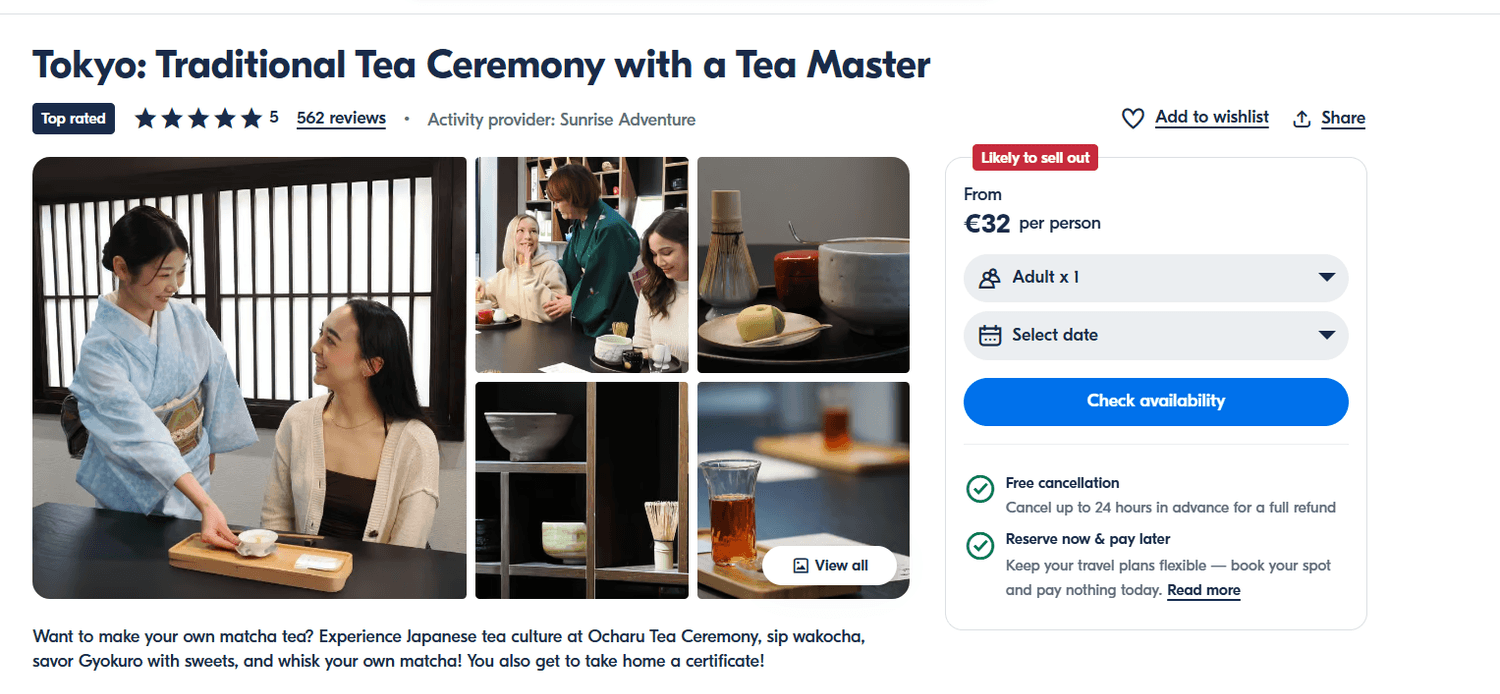Click the Add to wishlist link

click(x=1211, y=117)
